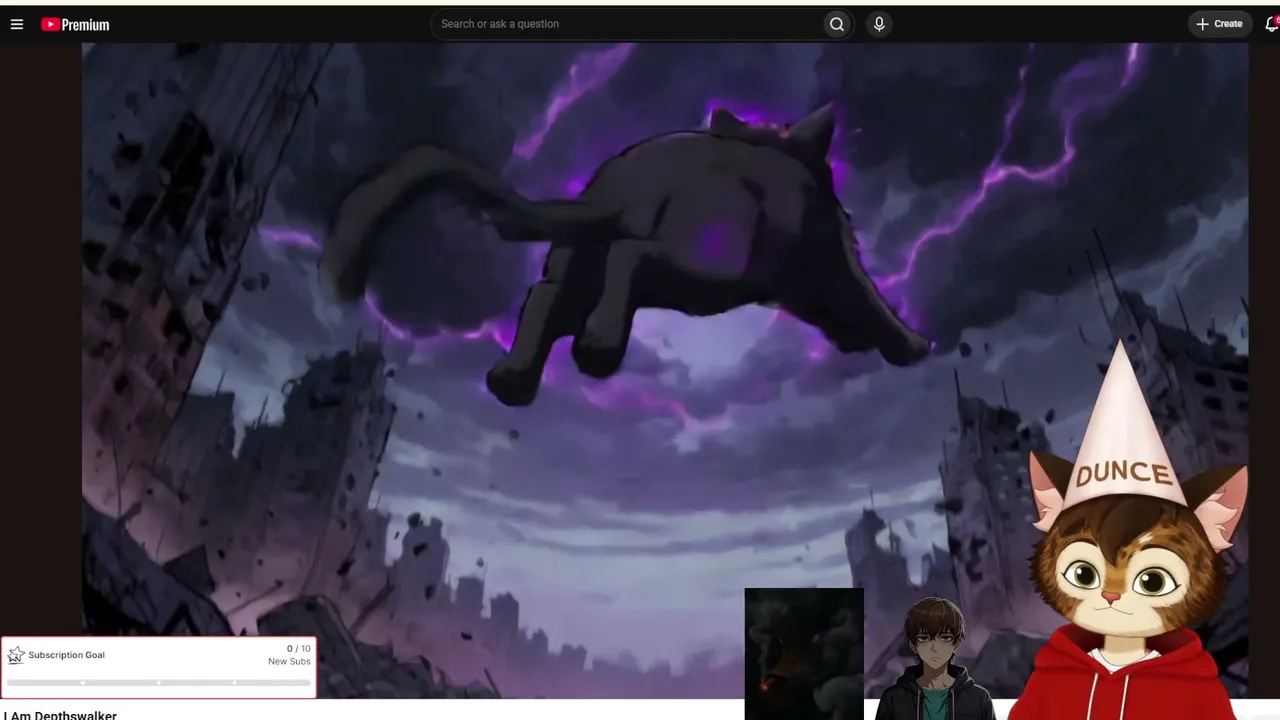Click the 'Subscription Goal' label
Image resolution: width=1280 pixels, height=720 pixels.
coord(66,655)
